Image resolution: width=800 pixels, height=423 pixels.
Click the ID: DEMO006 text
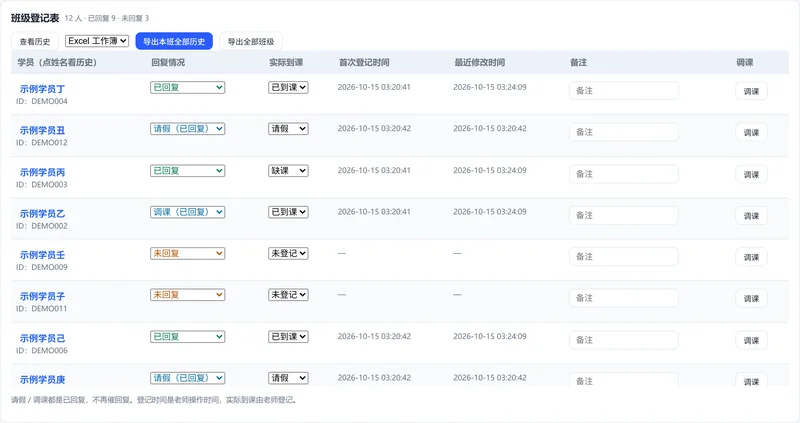point(42,350)
